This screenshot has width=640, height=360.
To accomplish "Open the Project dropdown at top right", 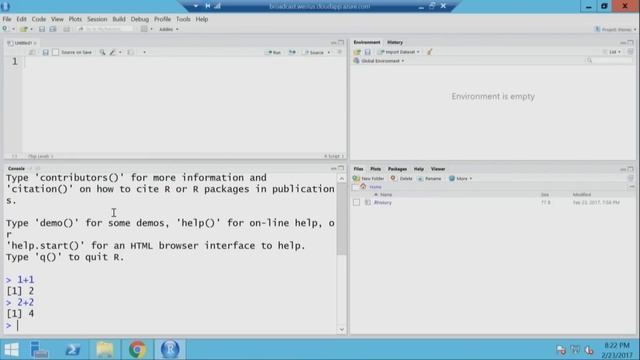I will (615, 29).
